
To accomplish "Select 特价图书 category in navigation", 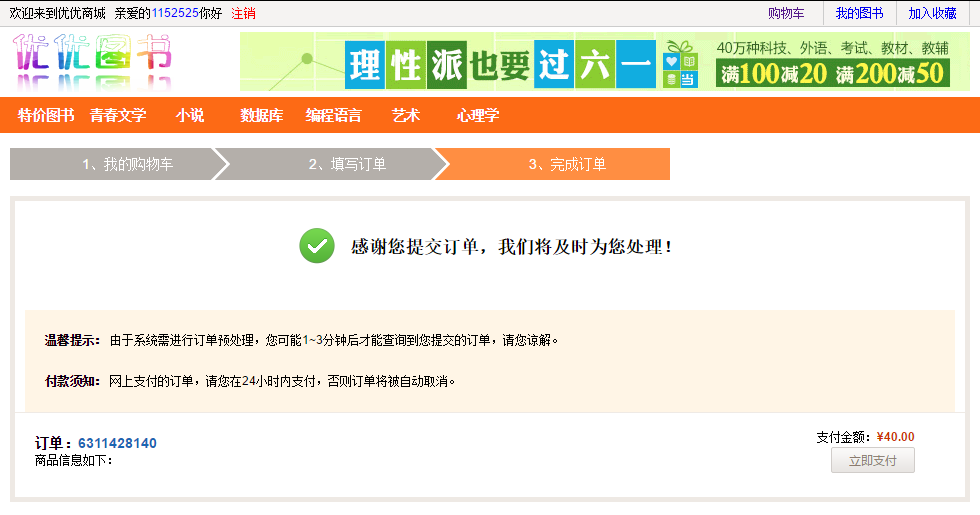I will click(46, 115).
